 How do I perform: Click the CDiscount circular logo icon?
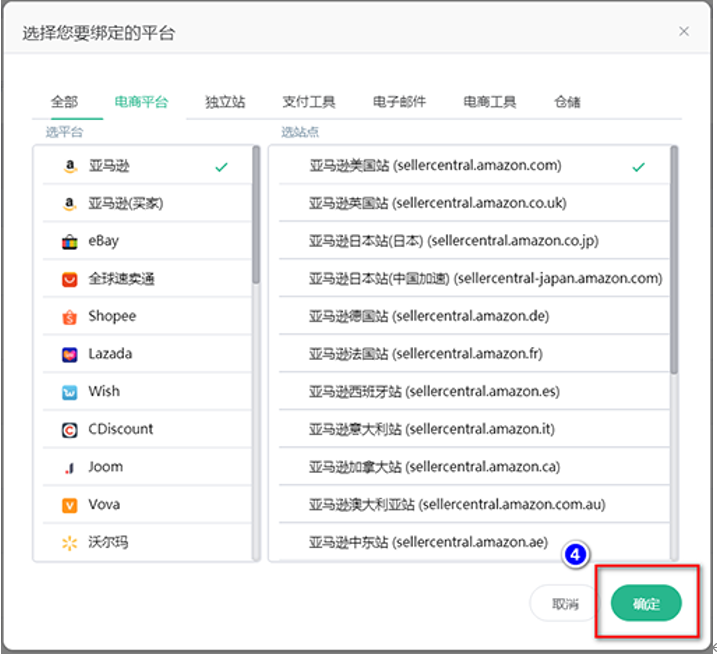(x=70, y=430)
